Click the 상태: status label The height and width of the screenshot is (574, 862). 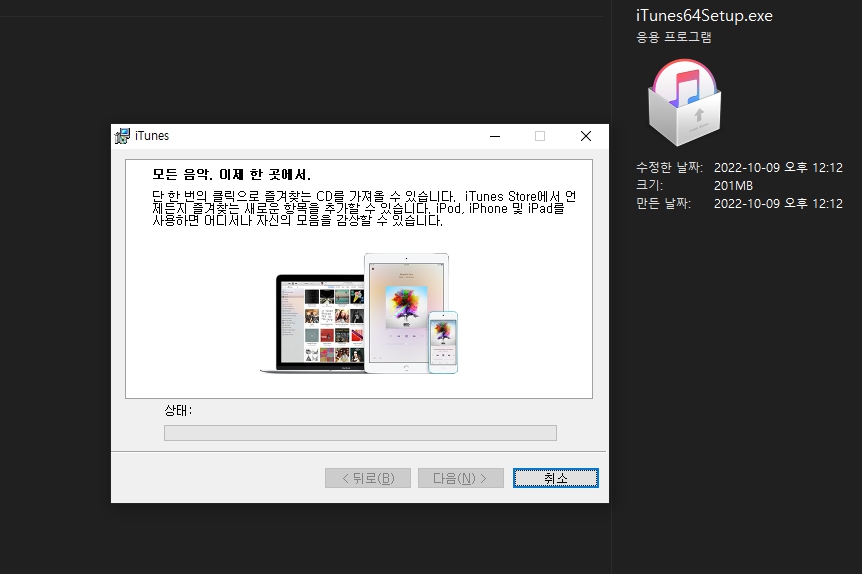pos(178,410)
